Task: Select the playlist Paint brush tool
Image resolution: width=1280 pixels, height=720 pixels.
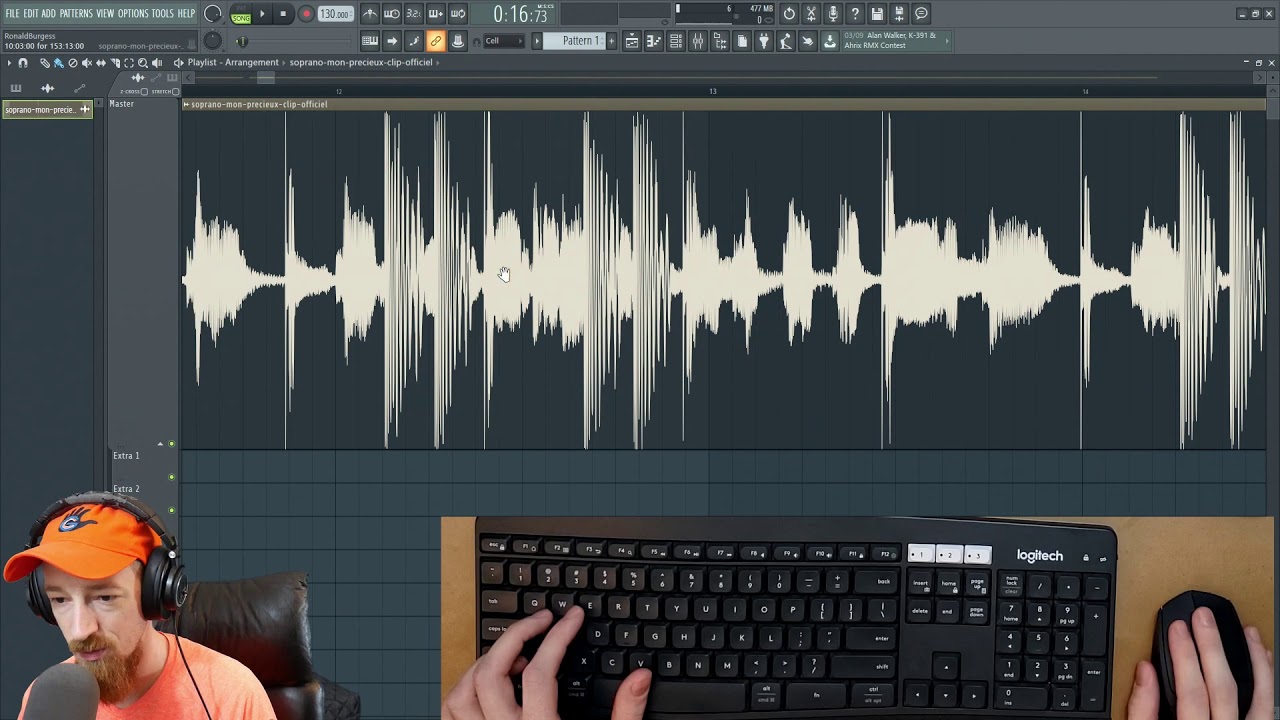Action: pyautogui.click(x=59, y=63)
